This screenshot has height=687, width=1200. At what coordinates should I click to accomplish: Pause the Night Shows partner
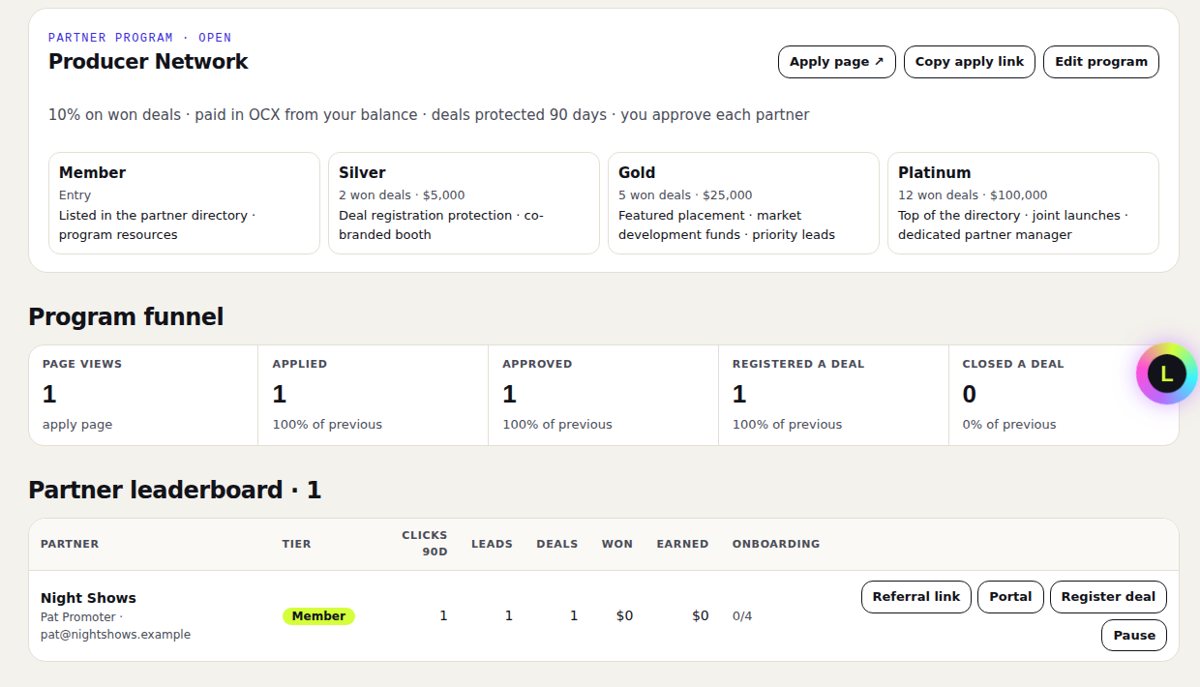tap(1134, 635)
